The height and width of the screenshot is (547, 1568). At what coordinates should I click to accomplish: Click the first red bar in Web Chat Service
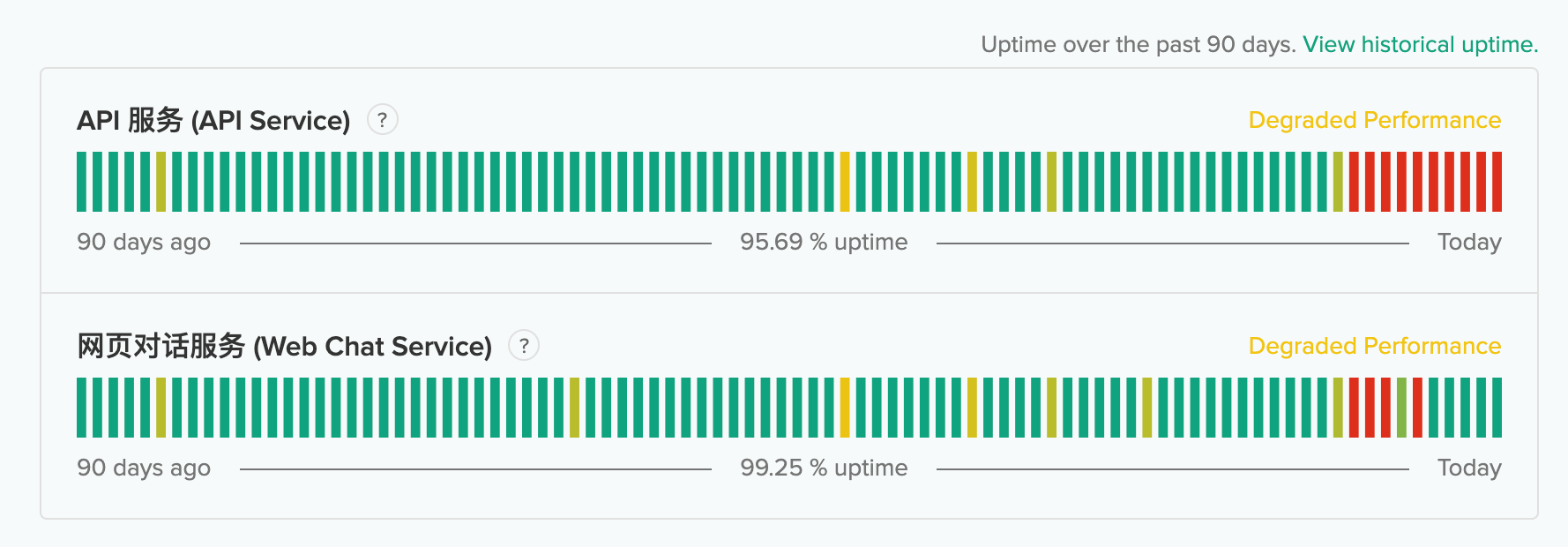pos(1354,408)
